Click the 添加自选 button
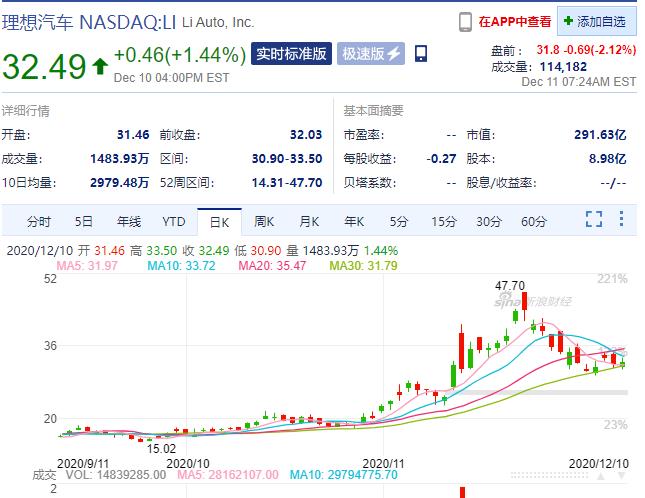 [x=596, y=21]
